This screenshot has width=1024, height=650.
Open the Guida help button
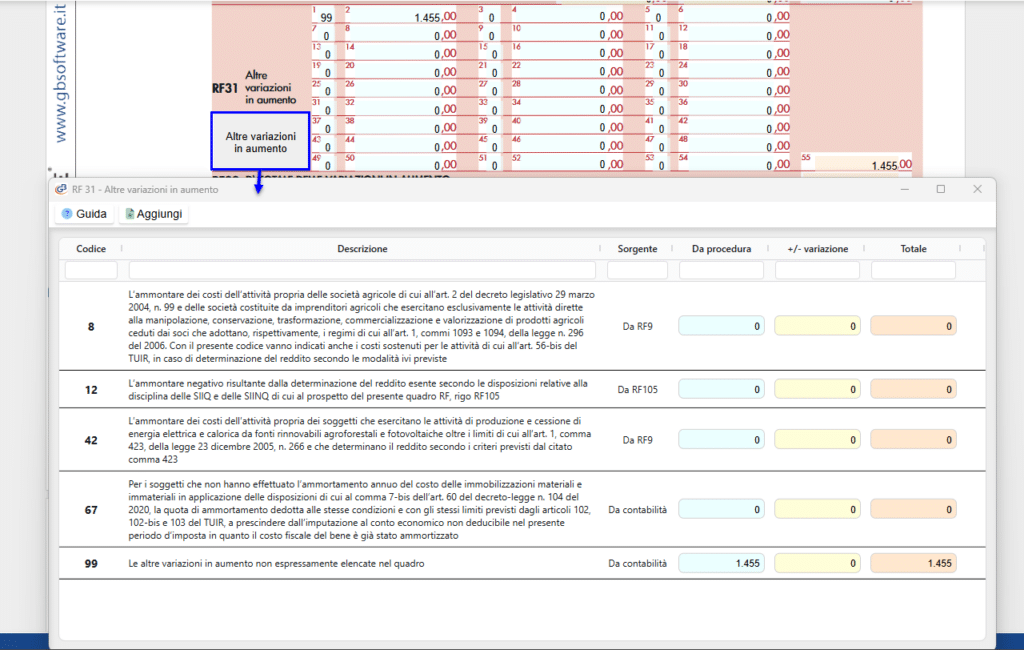point(84,214)
